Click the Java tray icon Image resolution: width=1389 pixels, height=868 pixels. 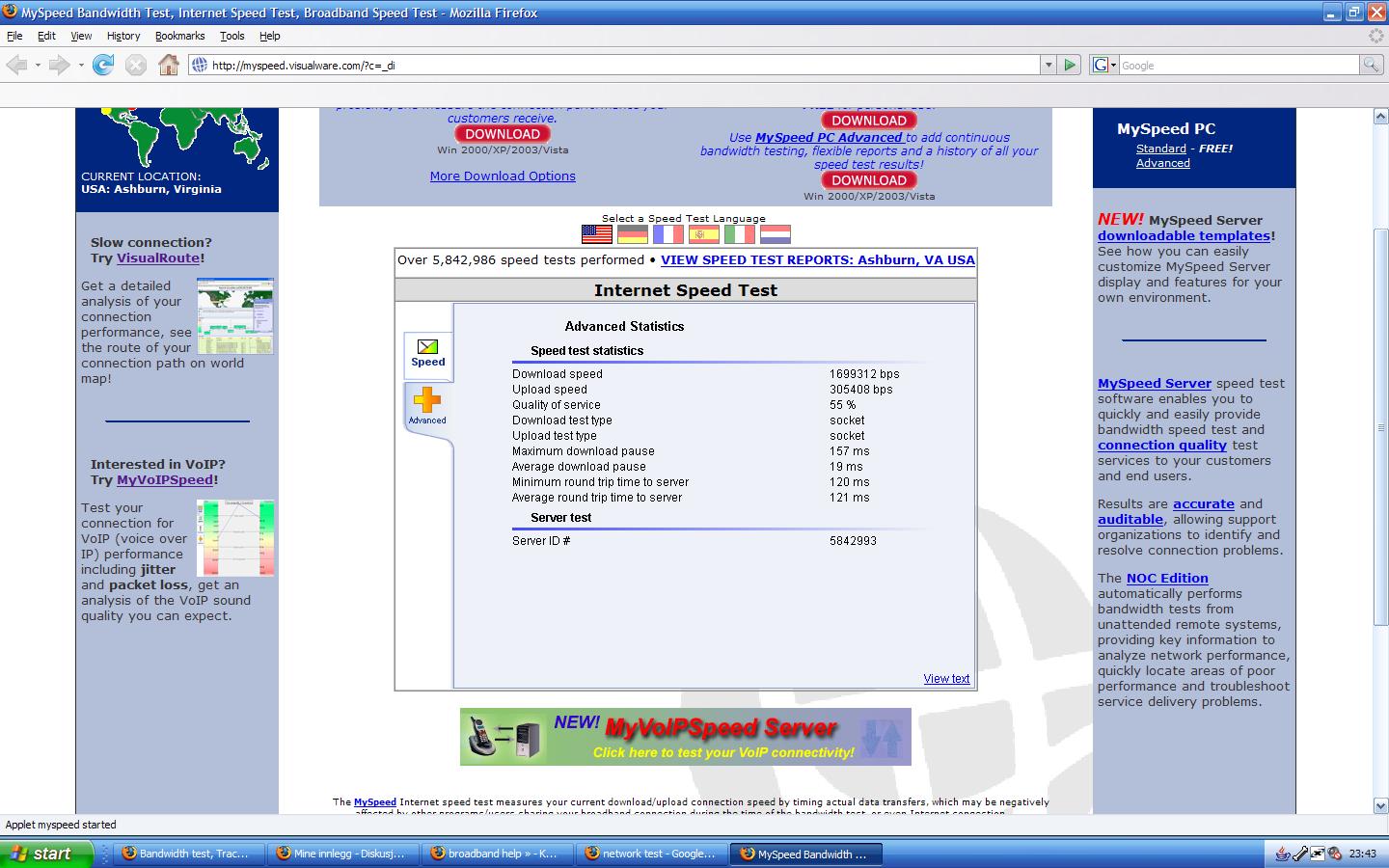tap(1283, 854)
